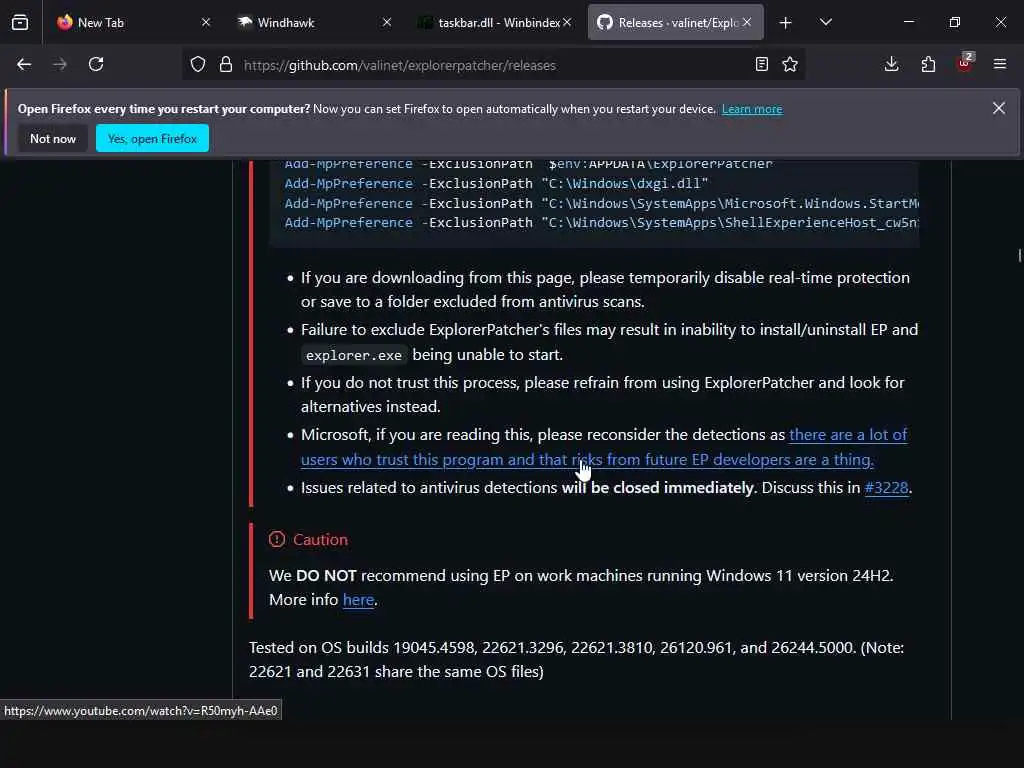Screen dimensions: 1024x768
Task: Bookmark this page with star icon
Action: pyautogui.click(x=790, y=64)
